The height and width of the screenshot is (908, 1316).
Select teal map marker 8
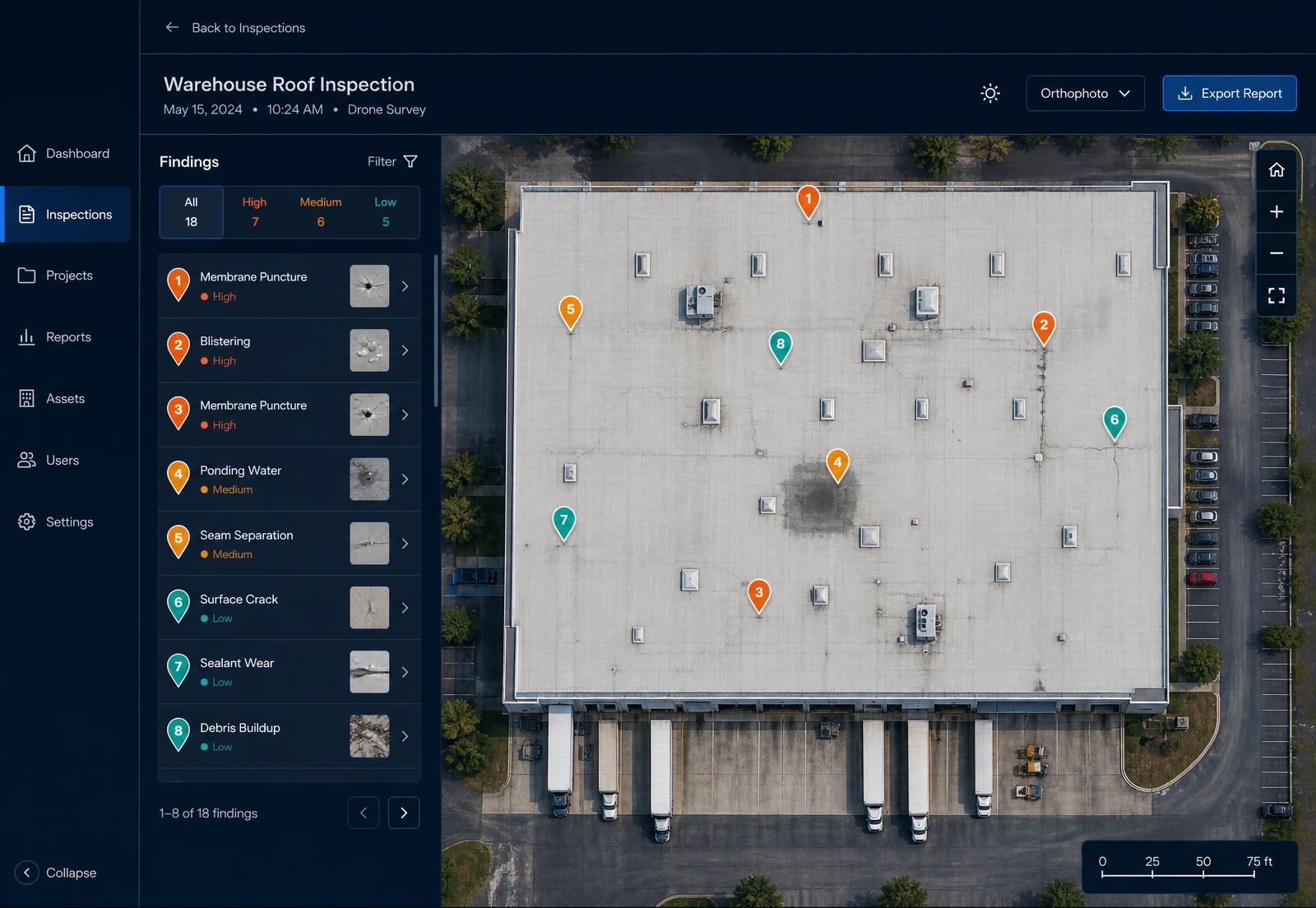click(x=781, y=346)
